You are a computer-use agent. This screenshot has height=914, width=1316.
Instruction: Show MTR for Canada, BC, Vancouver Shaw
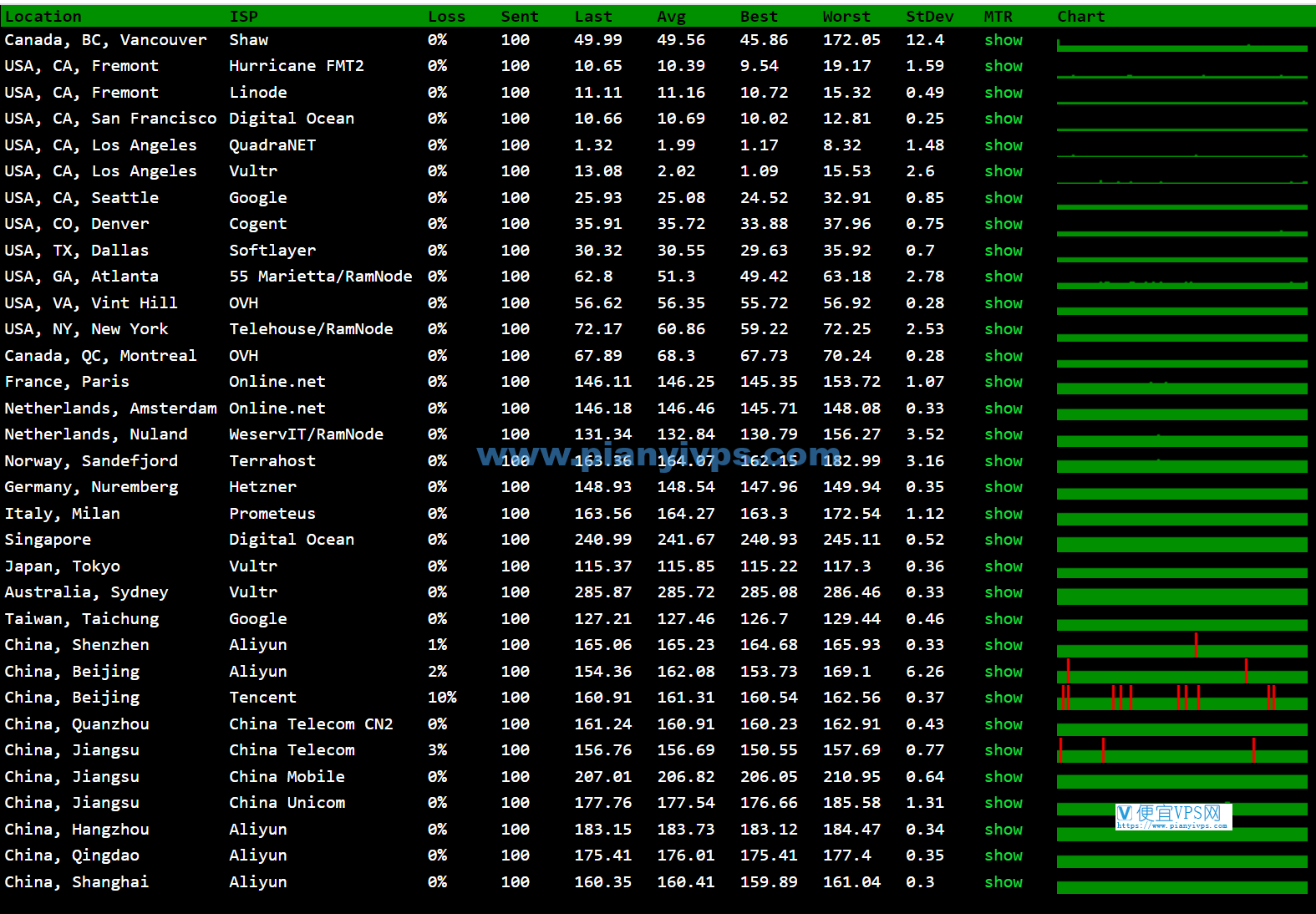click(x=1003, y=40)
